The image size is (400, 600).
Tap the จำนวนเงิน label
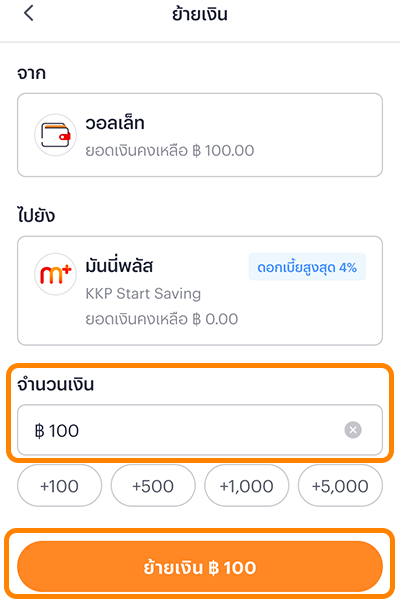click(x=56, y=384)
